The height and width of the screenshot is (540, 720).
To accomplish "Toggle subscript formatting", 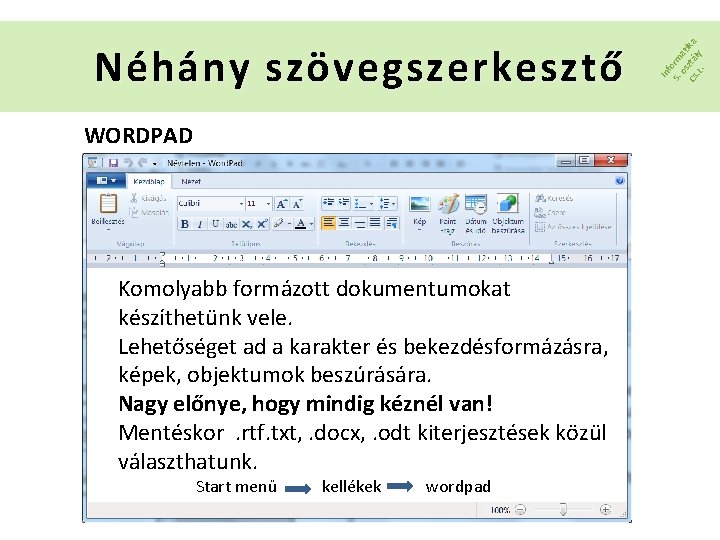I will coord(247,224).
